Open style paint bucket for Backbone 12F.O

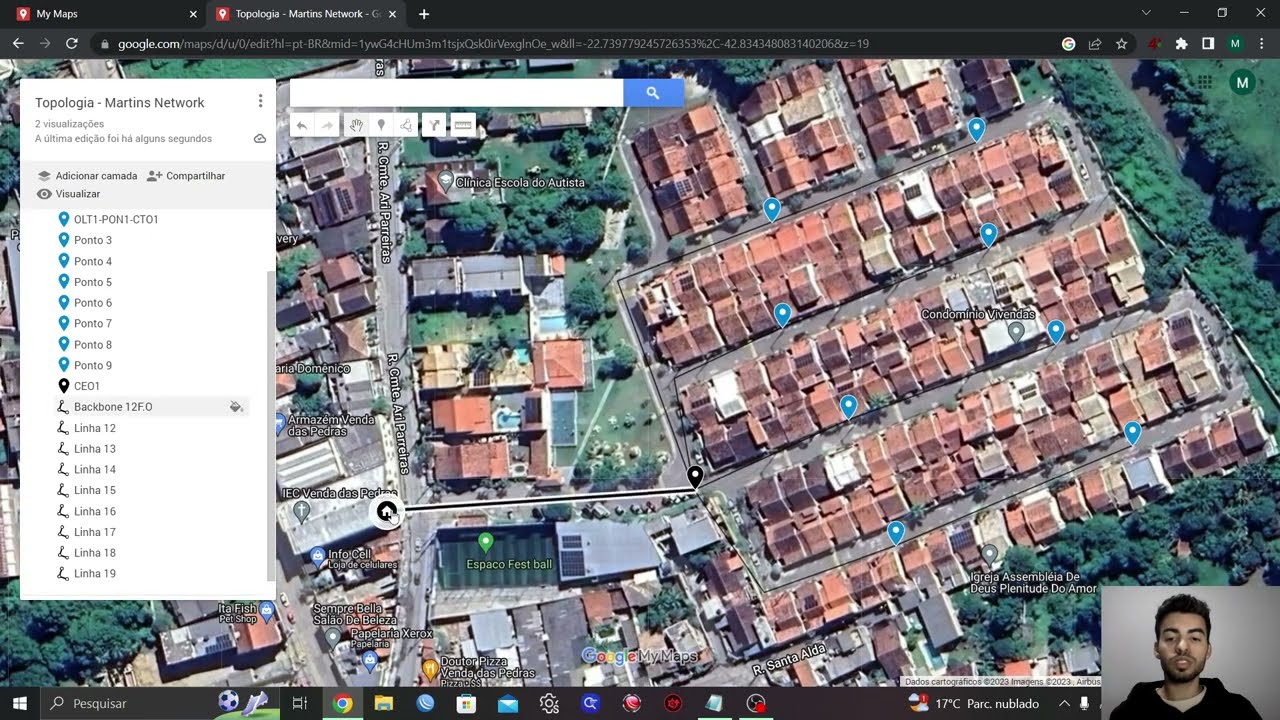pos(236,407)
